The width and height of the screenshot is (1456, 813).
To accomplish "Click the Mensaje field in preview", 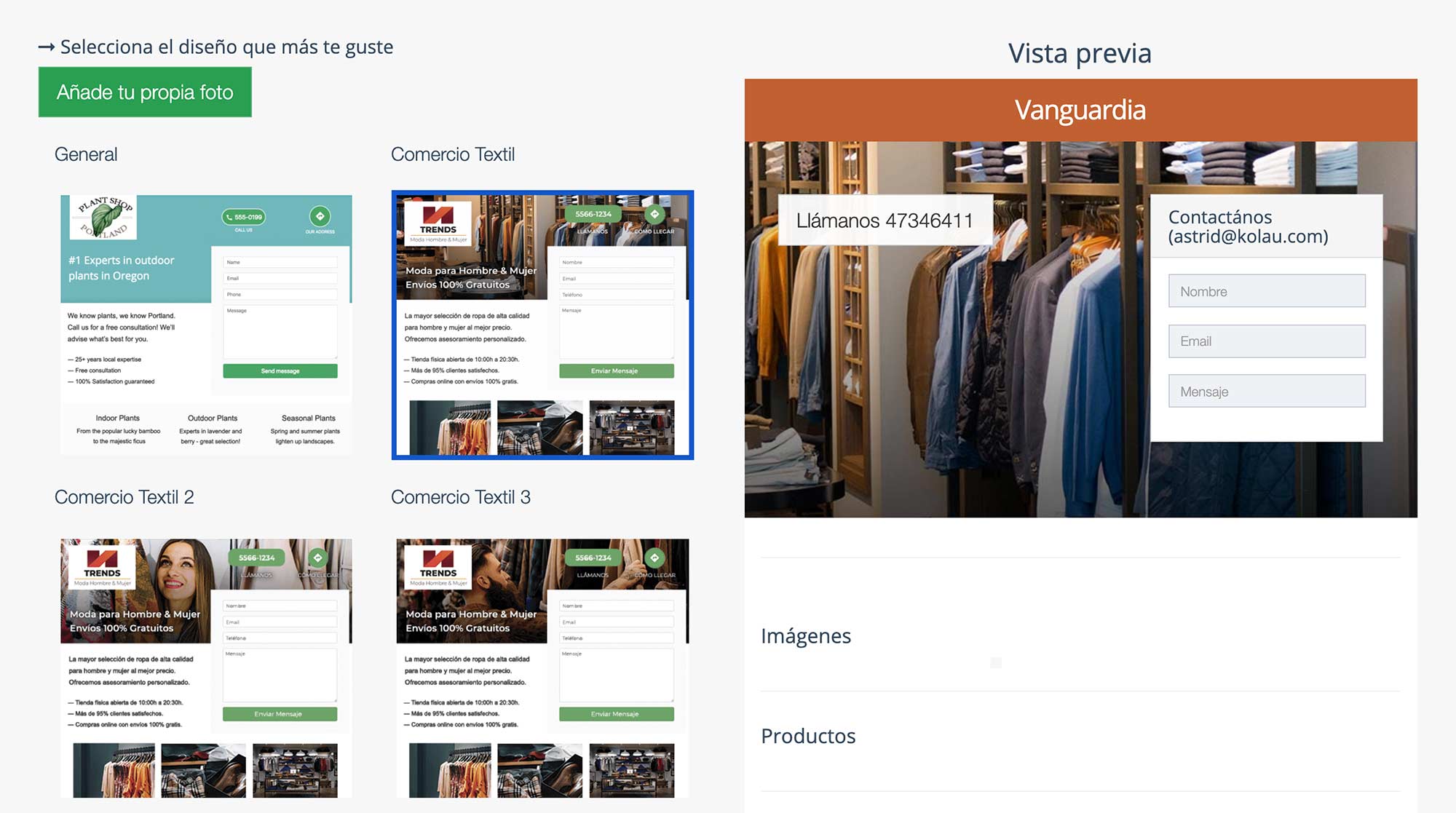I will coord(1267,392).
